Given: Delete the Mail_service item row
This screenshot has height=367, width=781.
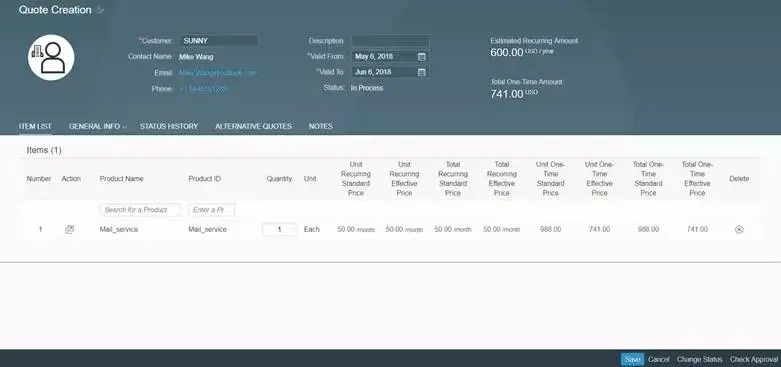Looking at the screenshot, I should 739,230.
